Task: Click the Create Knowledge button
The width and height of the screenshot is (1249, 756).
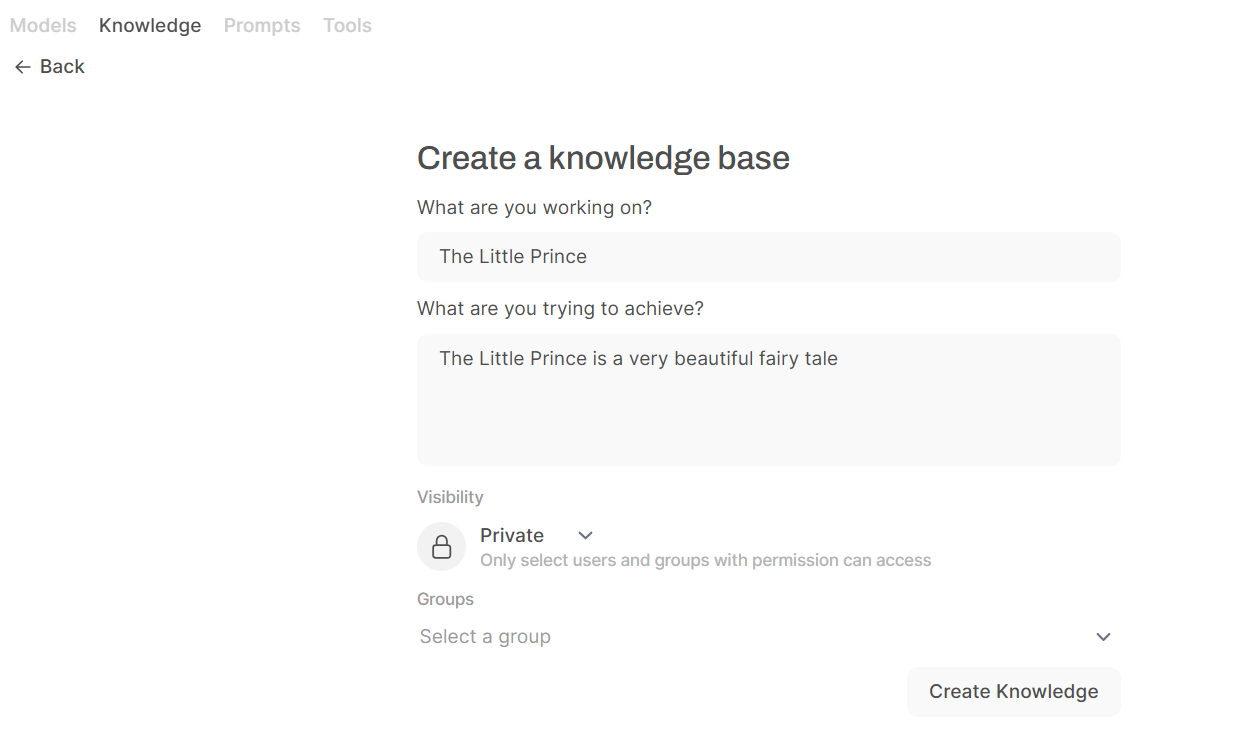Action: (1013, 692)
